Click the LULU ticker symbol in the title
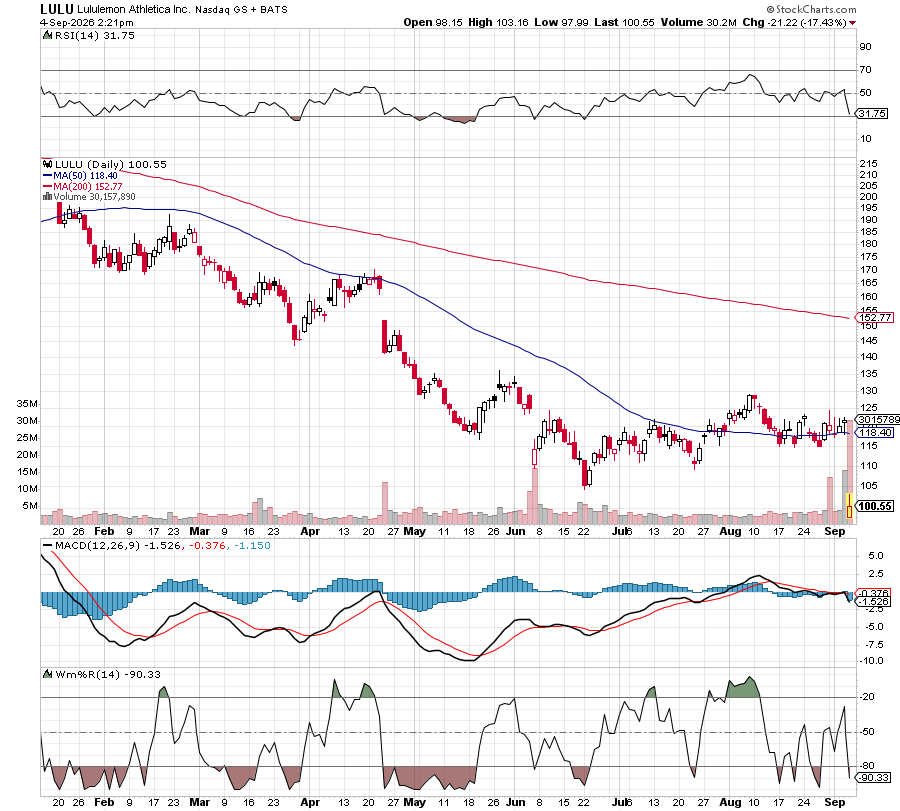 (x=57, y=9)
